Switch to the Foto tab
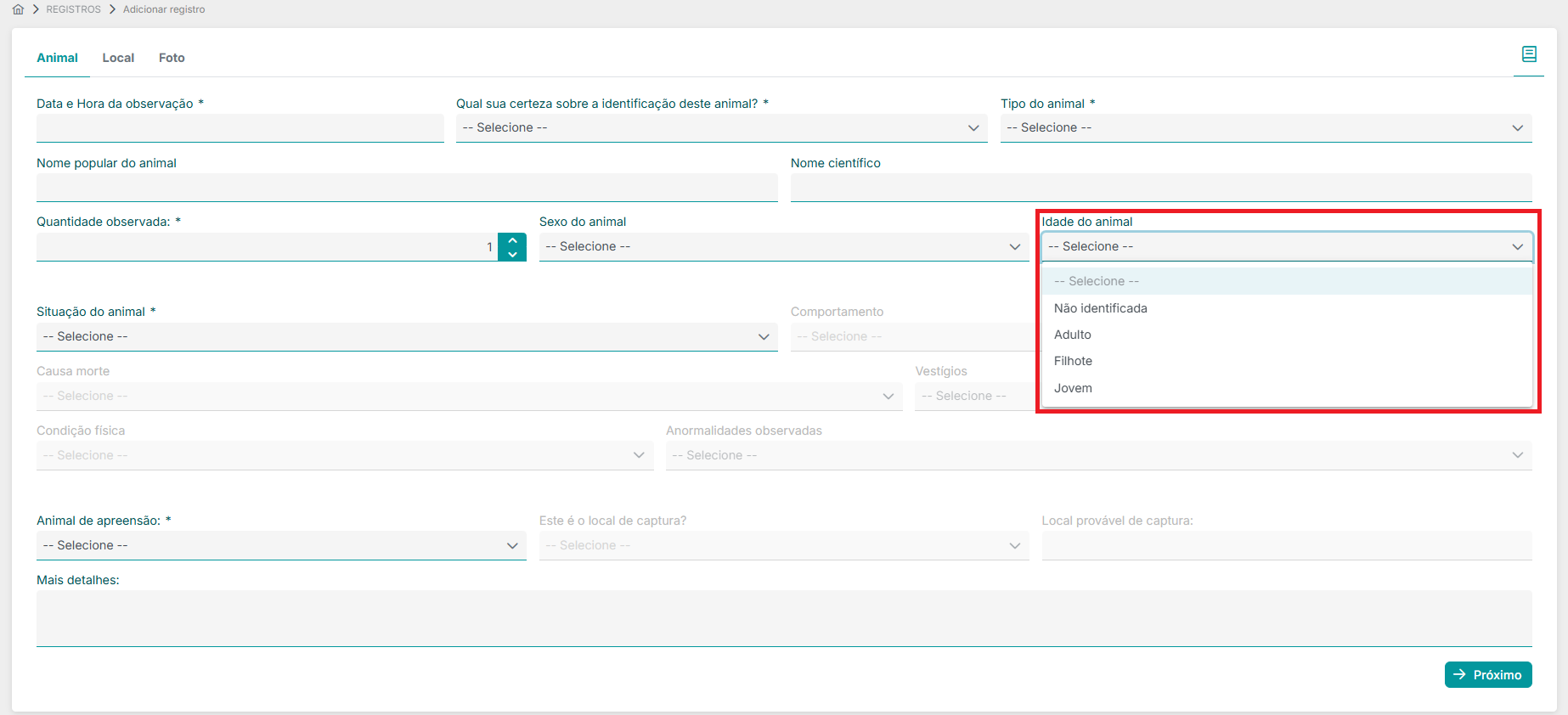Image resolution: width=1568 pixels, height=715 pixels. pos(172,58)
